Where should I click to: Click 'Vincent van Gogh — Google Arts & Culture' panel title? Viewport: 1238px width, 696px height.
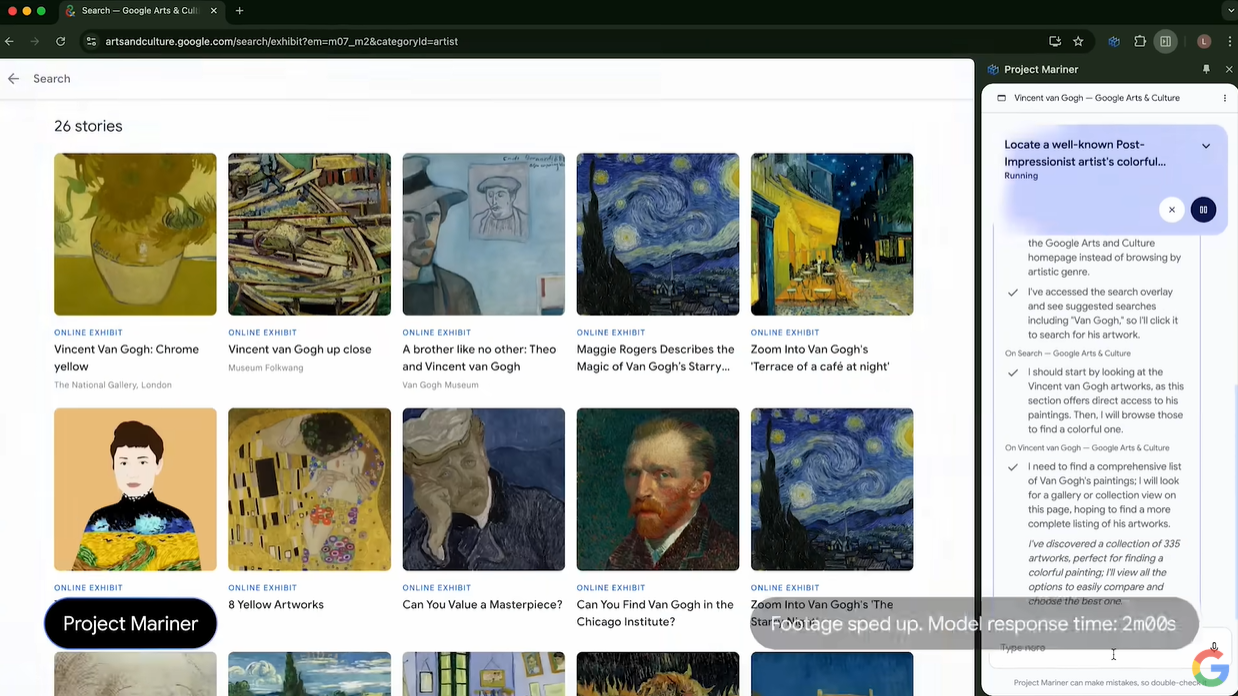coord(1097,98)
